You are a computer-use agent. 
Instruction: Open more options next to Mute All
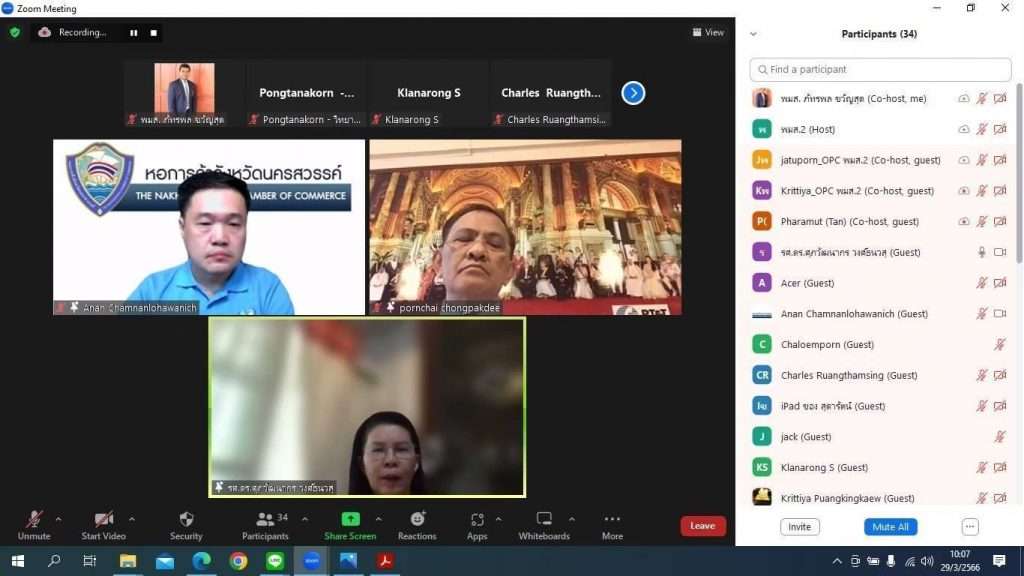pyautogui.click(x=970, y=526)
